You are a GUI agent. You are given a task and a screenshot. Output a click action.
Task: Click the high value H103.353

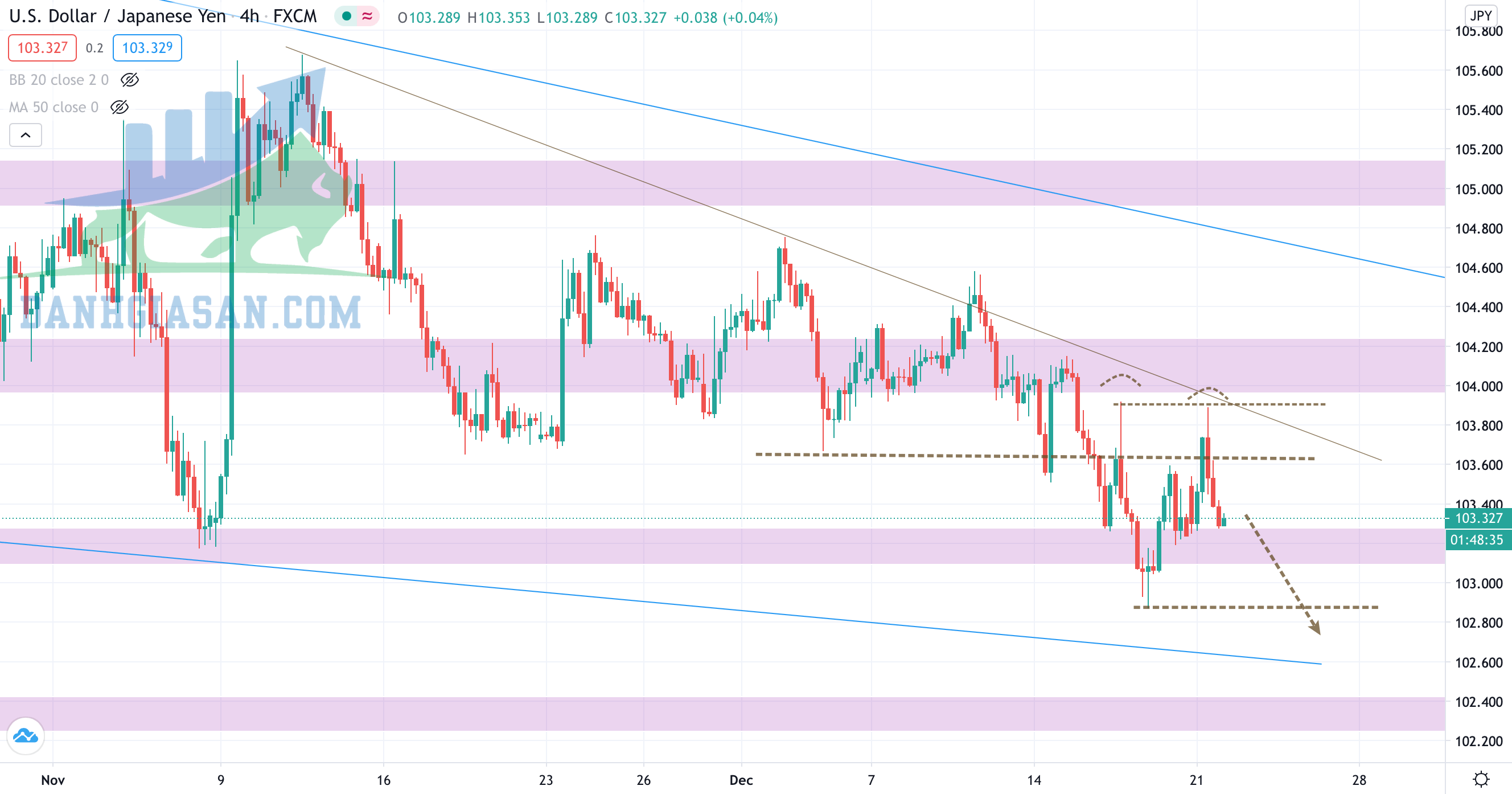499,18
